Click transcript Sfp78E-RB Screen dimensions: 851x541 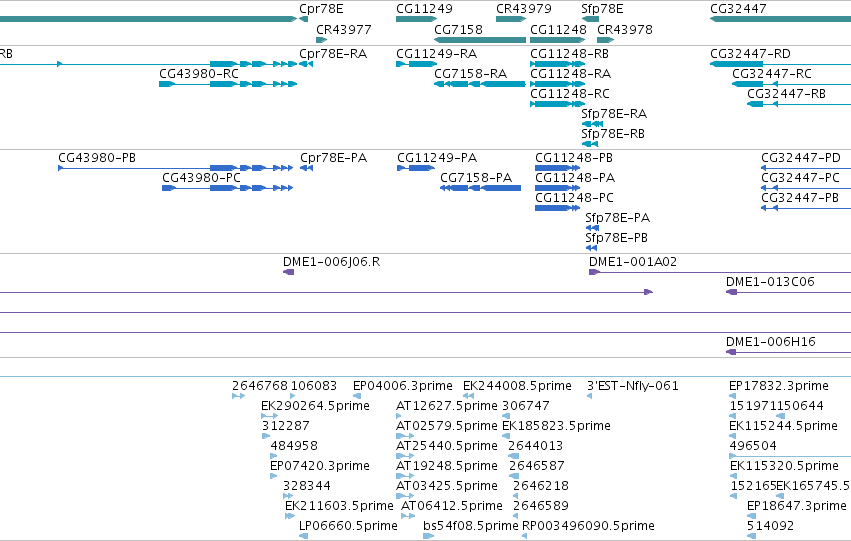point(613,134)
